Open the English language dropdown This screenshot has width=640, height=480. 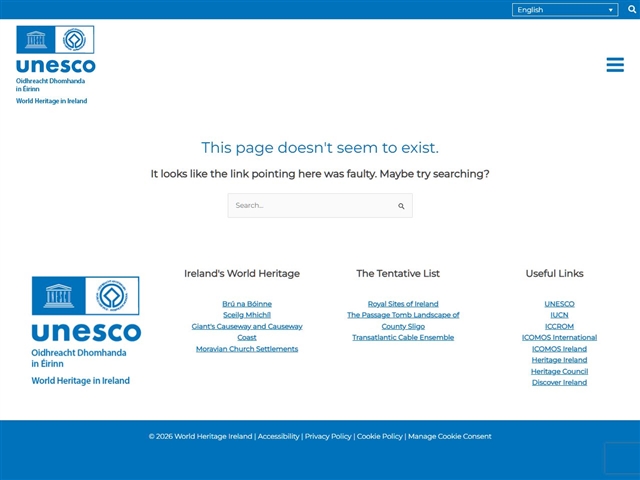pyautogui.click(x=565, y=10)
